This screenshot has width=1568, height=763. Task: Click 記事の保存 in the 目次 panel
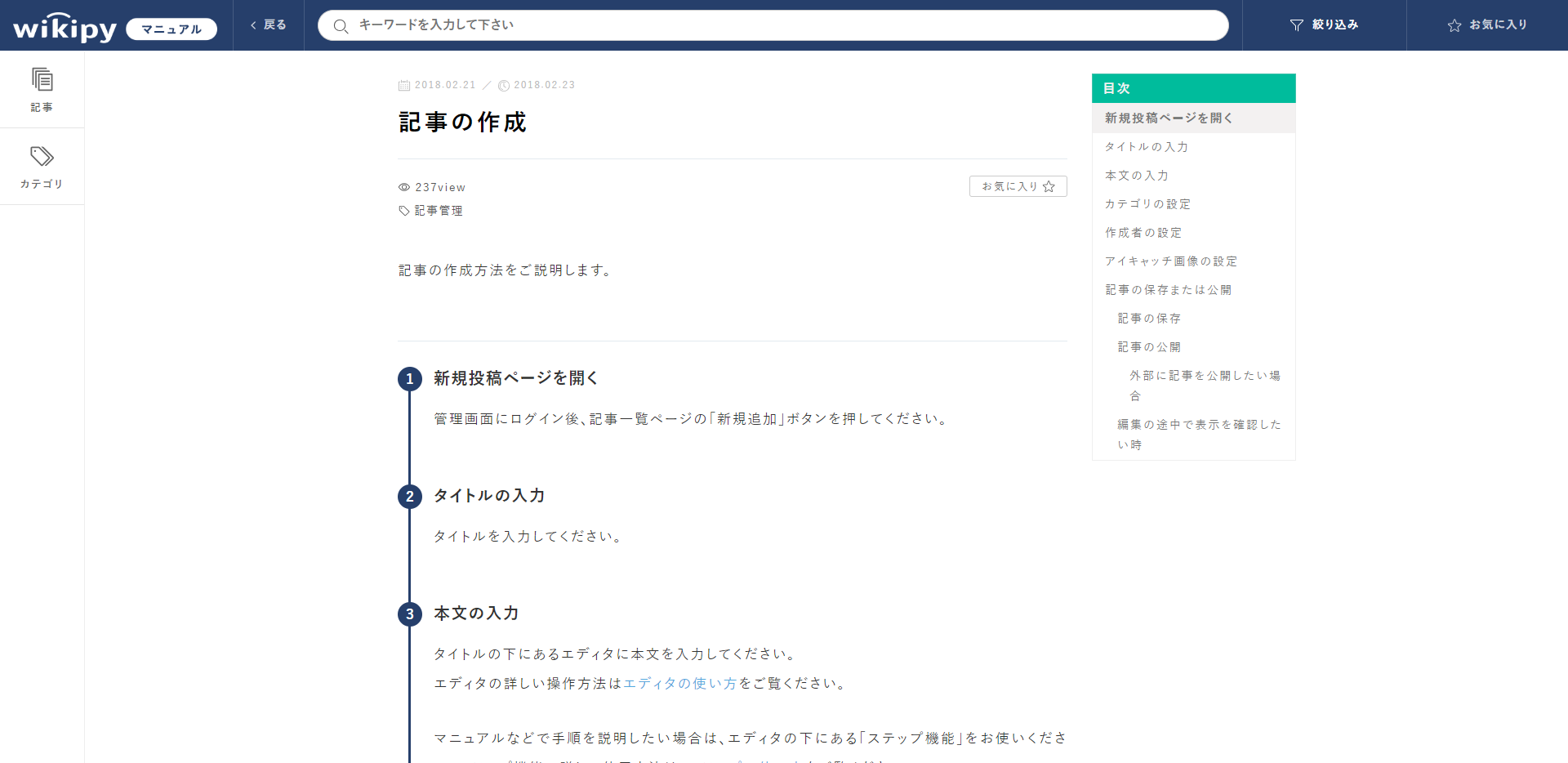click(x=1147, y=318)
